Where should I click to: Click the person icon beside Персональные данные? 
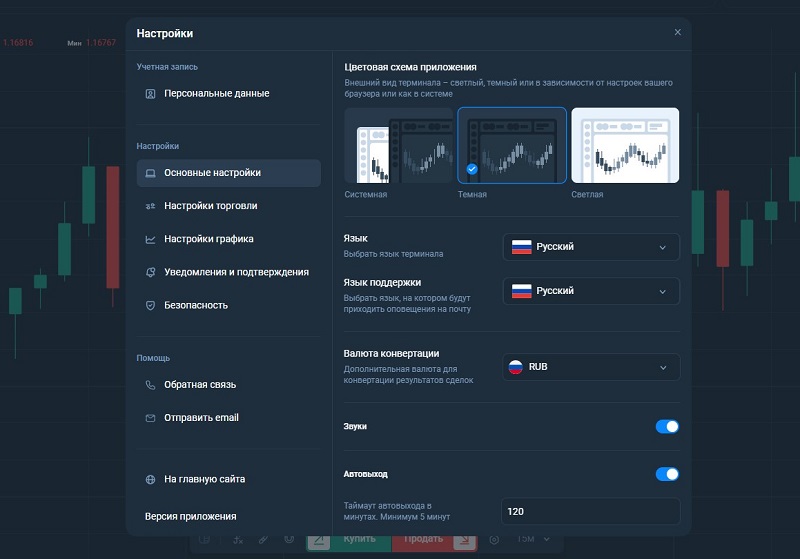(x=150, y=94)
